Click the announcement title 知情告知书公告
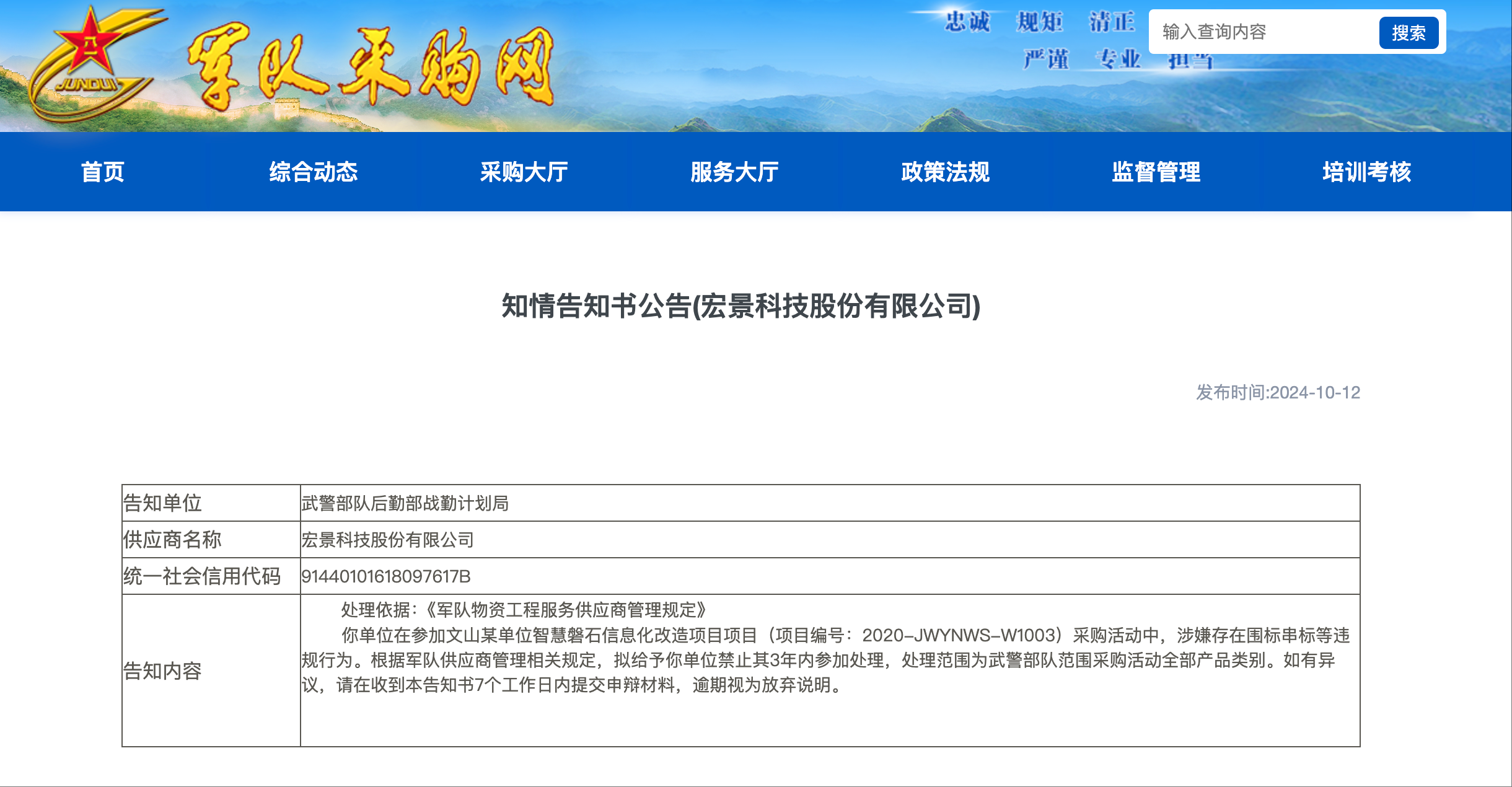This screenshot has height=787, width=1512. click(741, 306)
